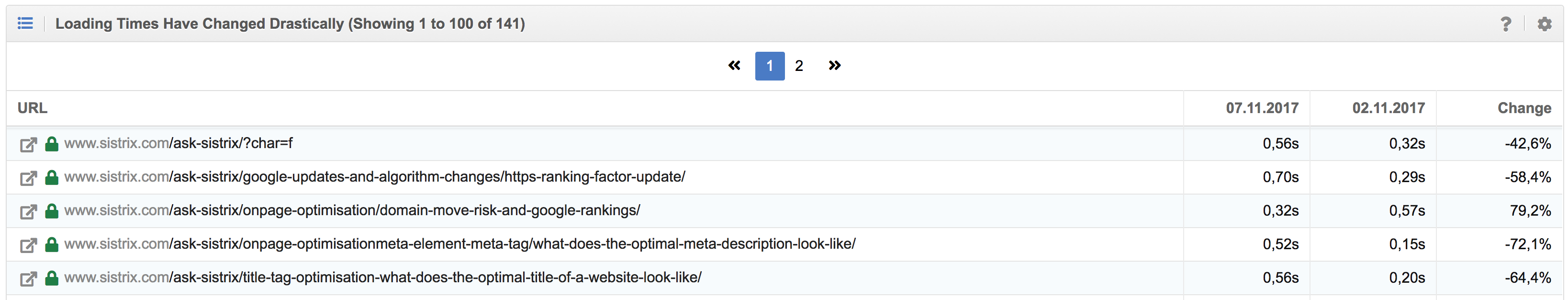1568x300 pixels.
Task: Open external link icon for meta-description row
Action: (28, 245)
